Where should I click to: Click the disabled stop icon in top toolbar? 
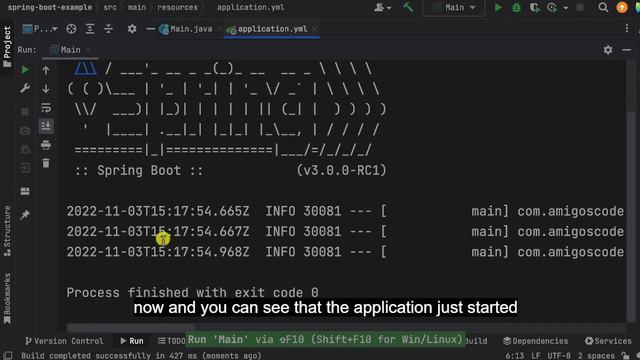pyautogui.click(x=580, y=7)
